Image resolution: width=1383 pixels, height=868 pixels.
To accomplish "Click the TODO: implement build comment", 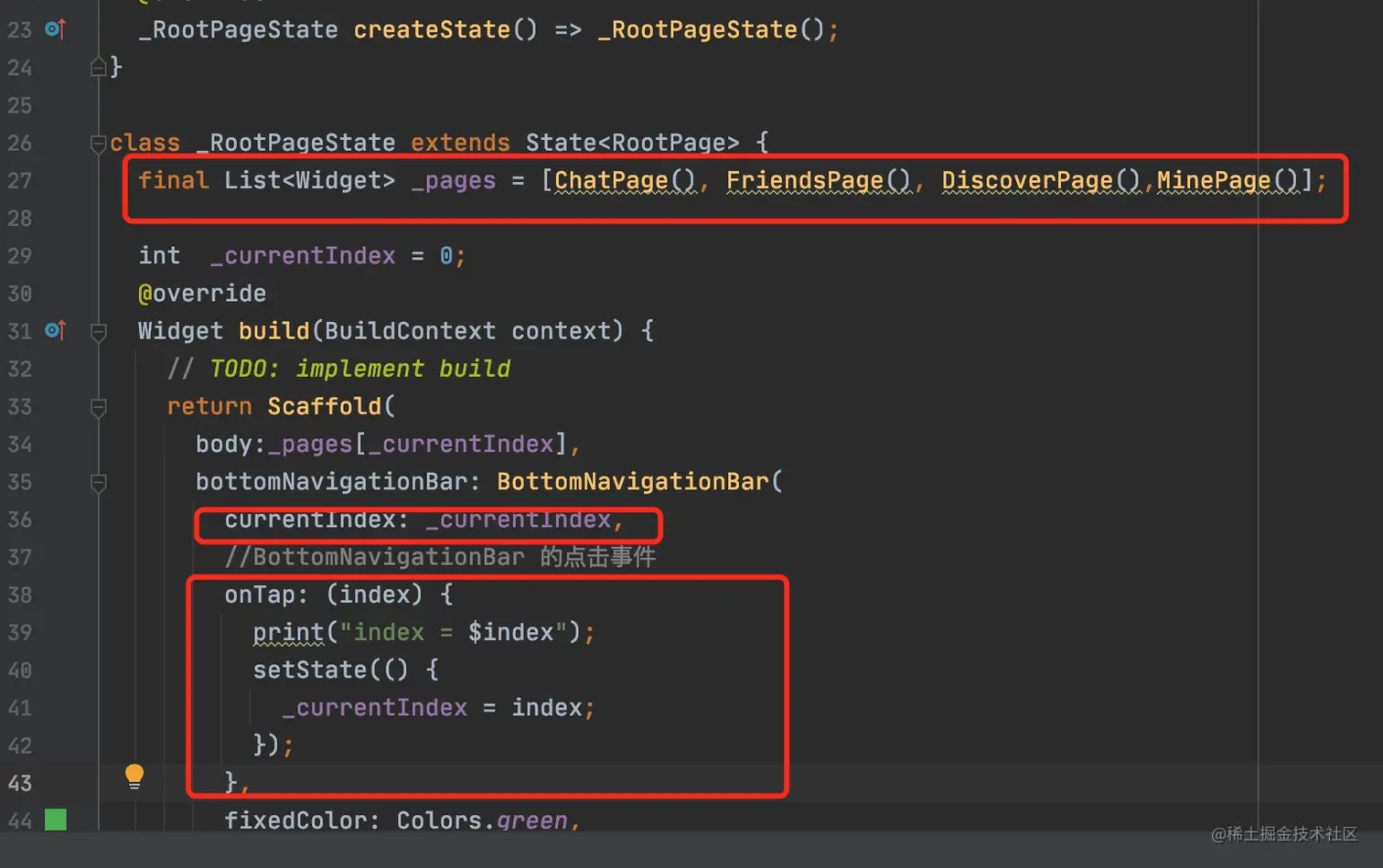I will (359, 368).
